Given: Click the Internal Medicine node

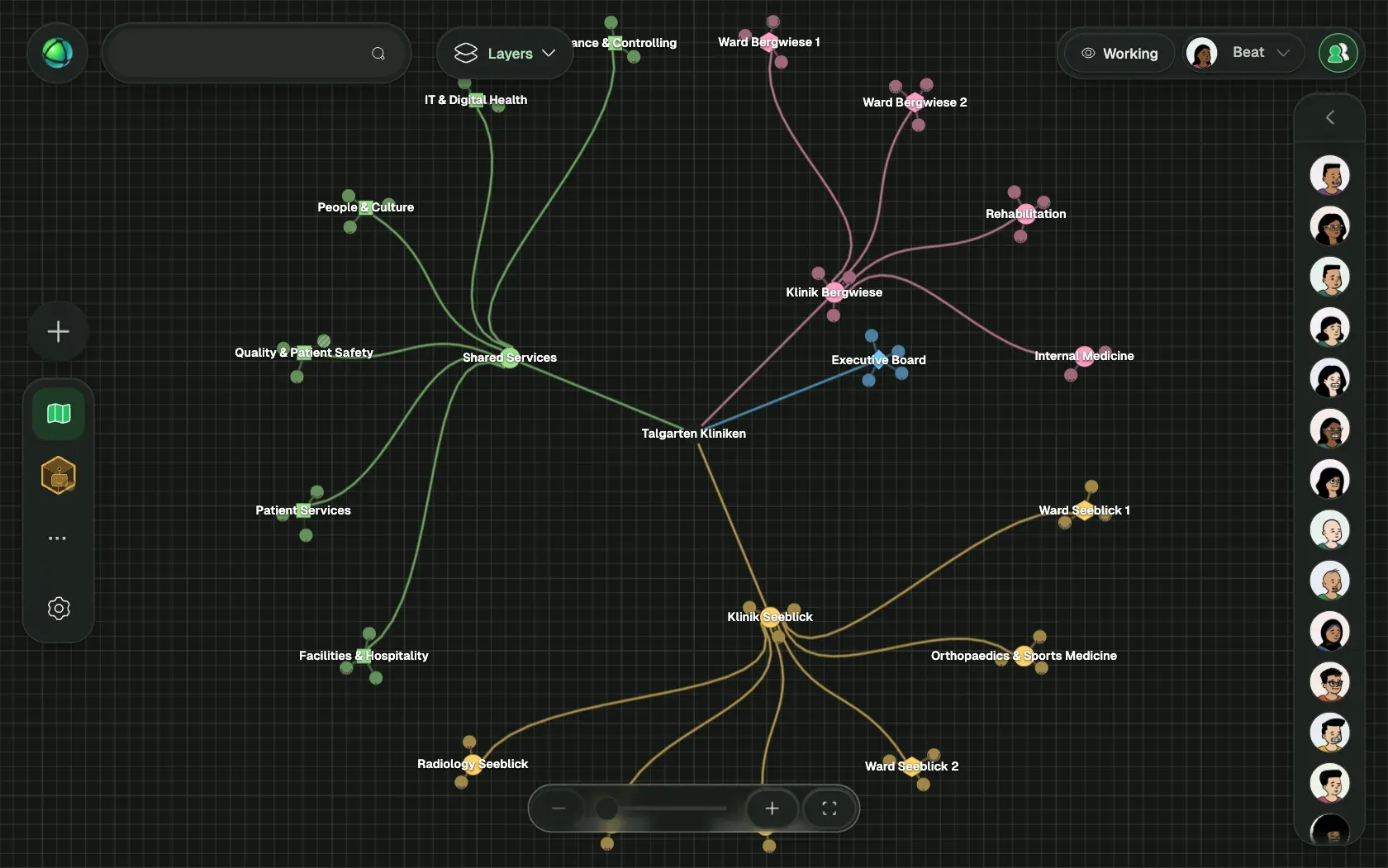Looking at the screenshot, I should pyautogui.click(x=1084, y=356).
